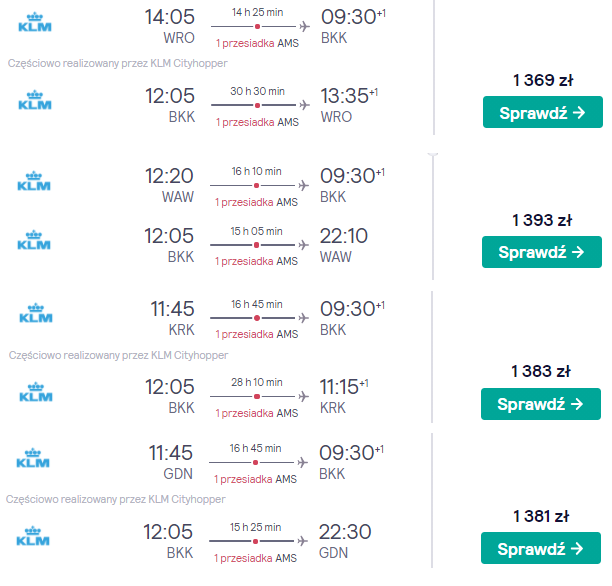Select Sprawdź for the 1 381 zł Gdańsk offer

point(541,548)
